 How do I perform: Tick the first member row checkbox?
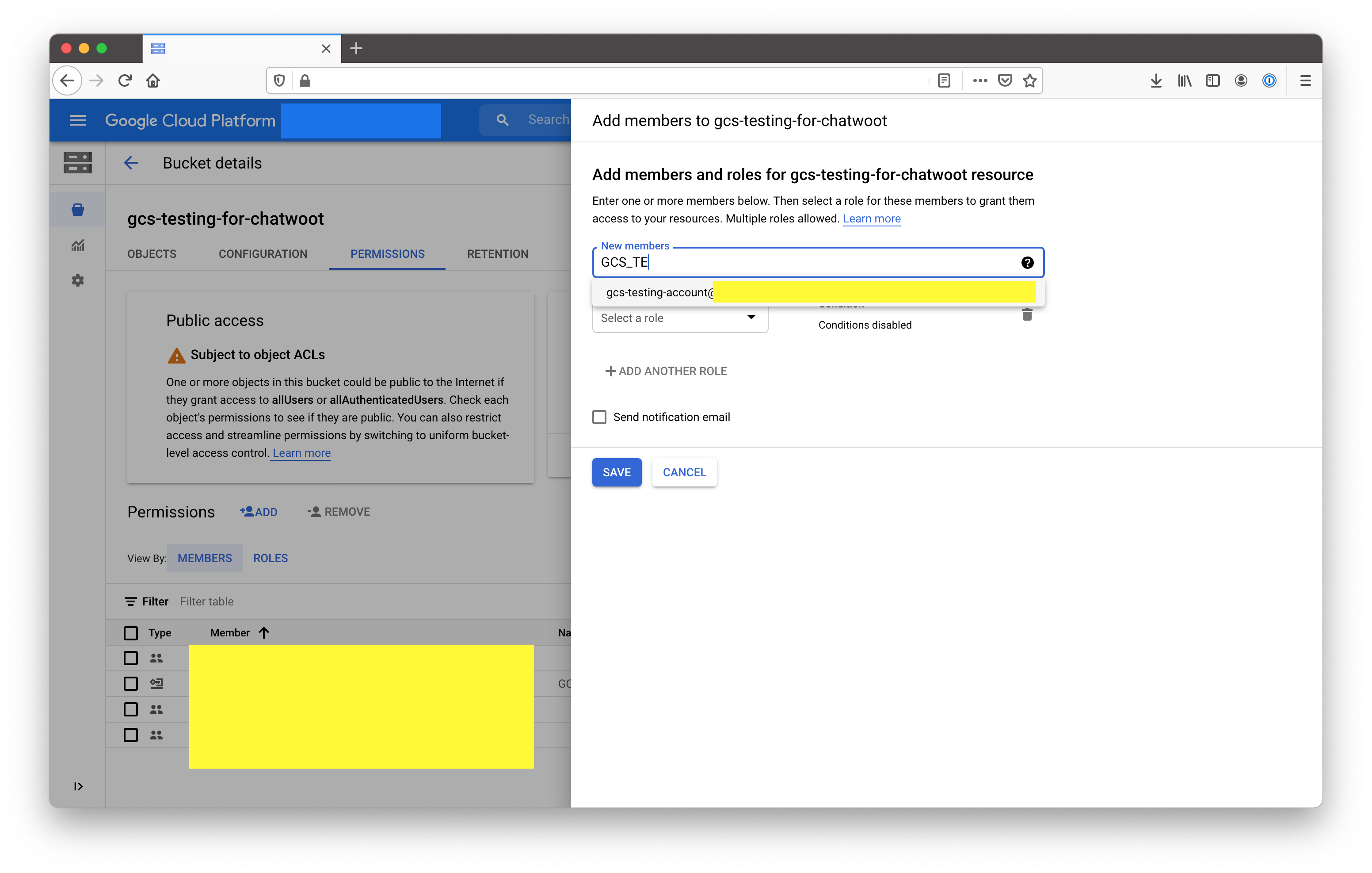pyautogui.click(x=130, y=658)
